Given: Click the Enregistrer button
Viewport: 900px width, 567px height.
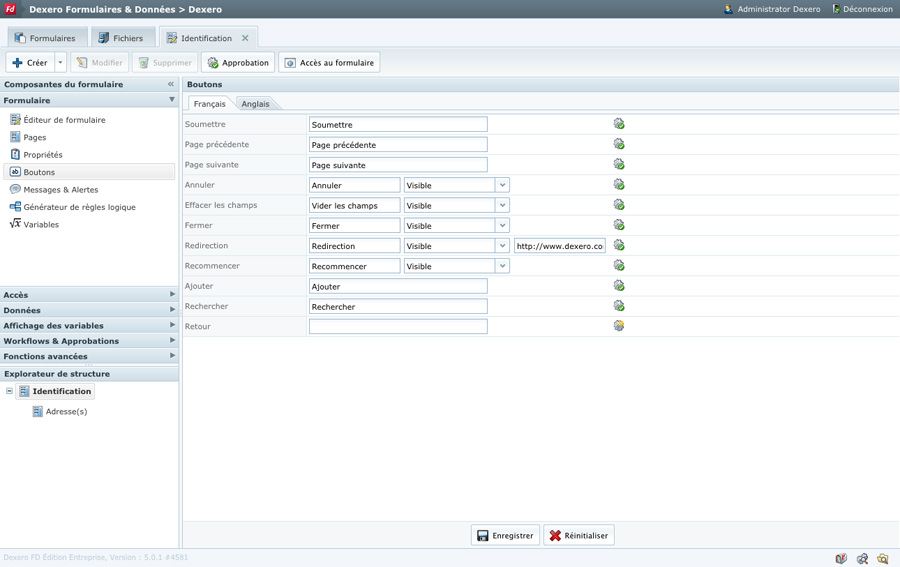Looking at the screenshot, I should [506, 535].
